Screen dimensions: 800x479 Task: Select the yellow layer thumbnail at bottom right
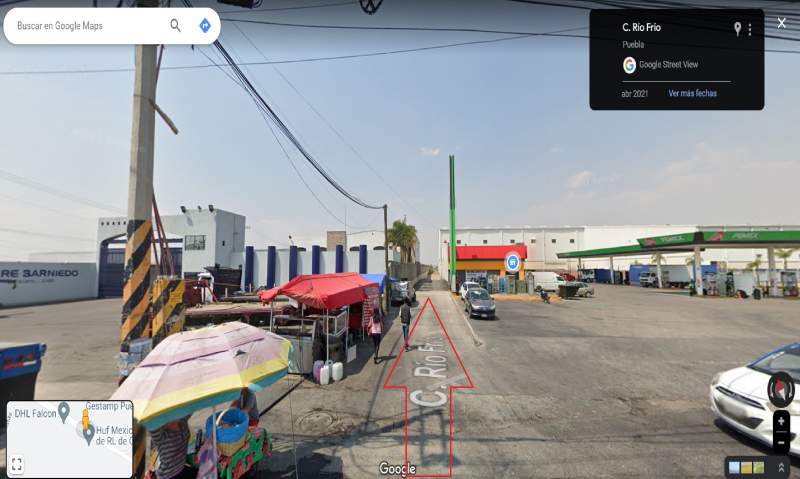click(x=746, y=467)
